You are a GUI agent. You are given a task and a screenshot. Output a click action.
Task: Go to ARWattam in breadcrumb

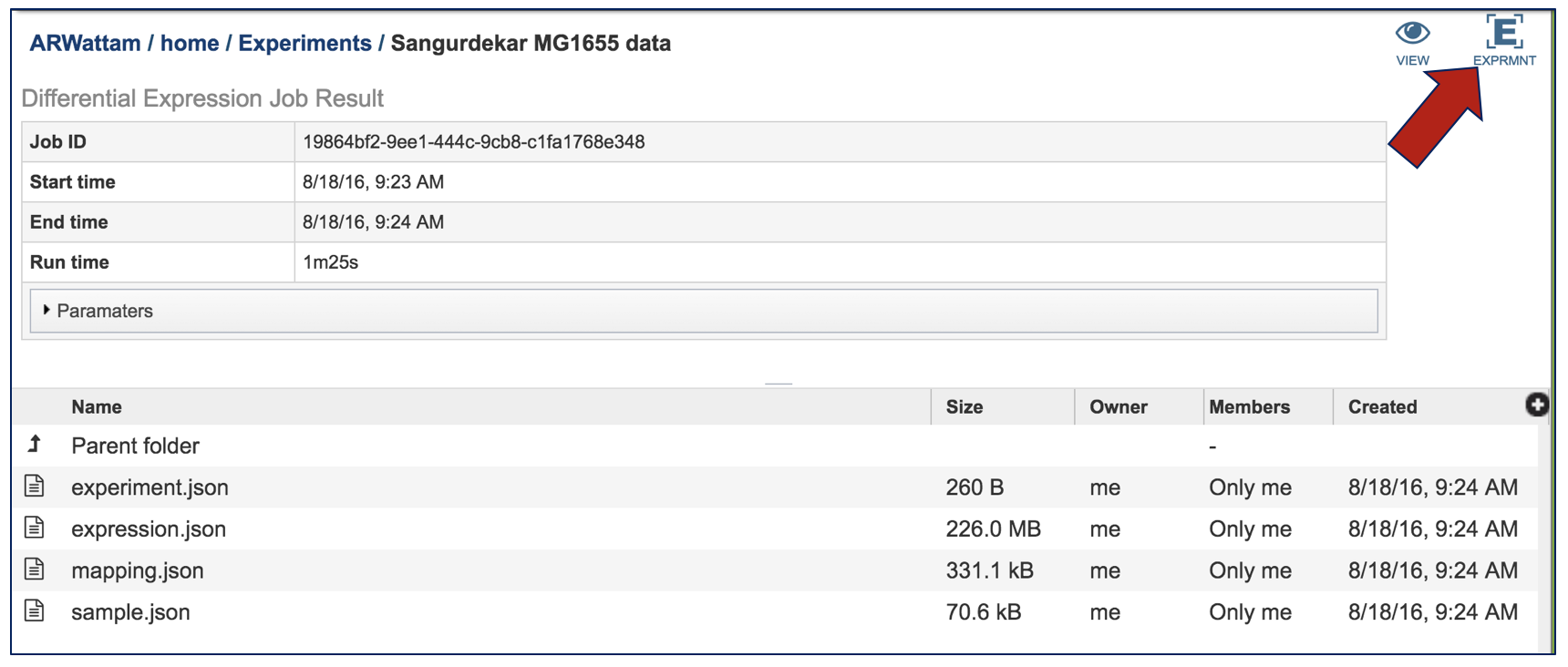click(x=85, y=44)
